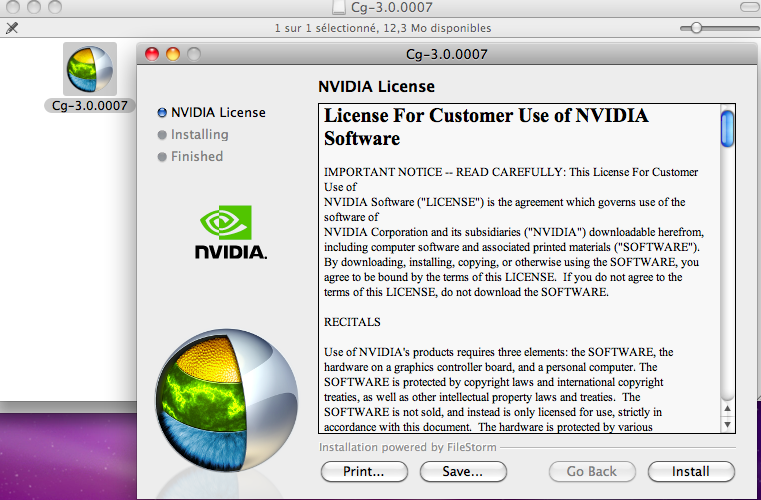
Task: Click the Cg-3.0.0007 file name label
Action: click(x=90, y=105)
